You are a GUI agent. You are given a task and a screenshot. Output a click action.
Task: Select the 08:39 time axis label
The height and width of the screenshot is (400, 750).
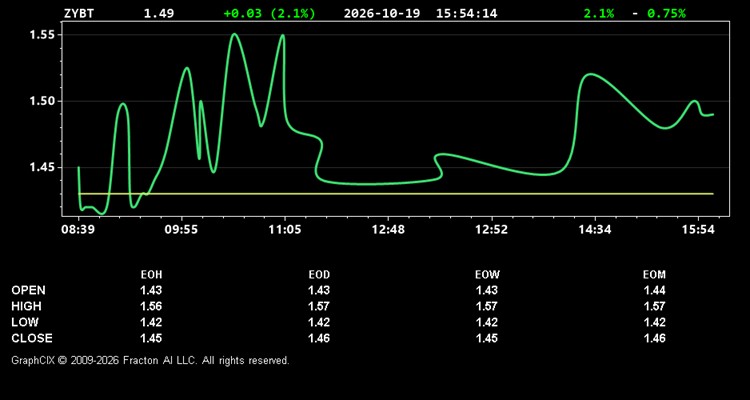pyautogui.click(x=78, y=229)
